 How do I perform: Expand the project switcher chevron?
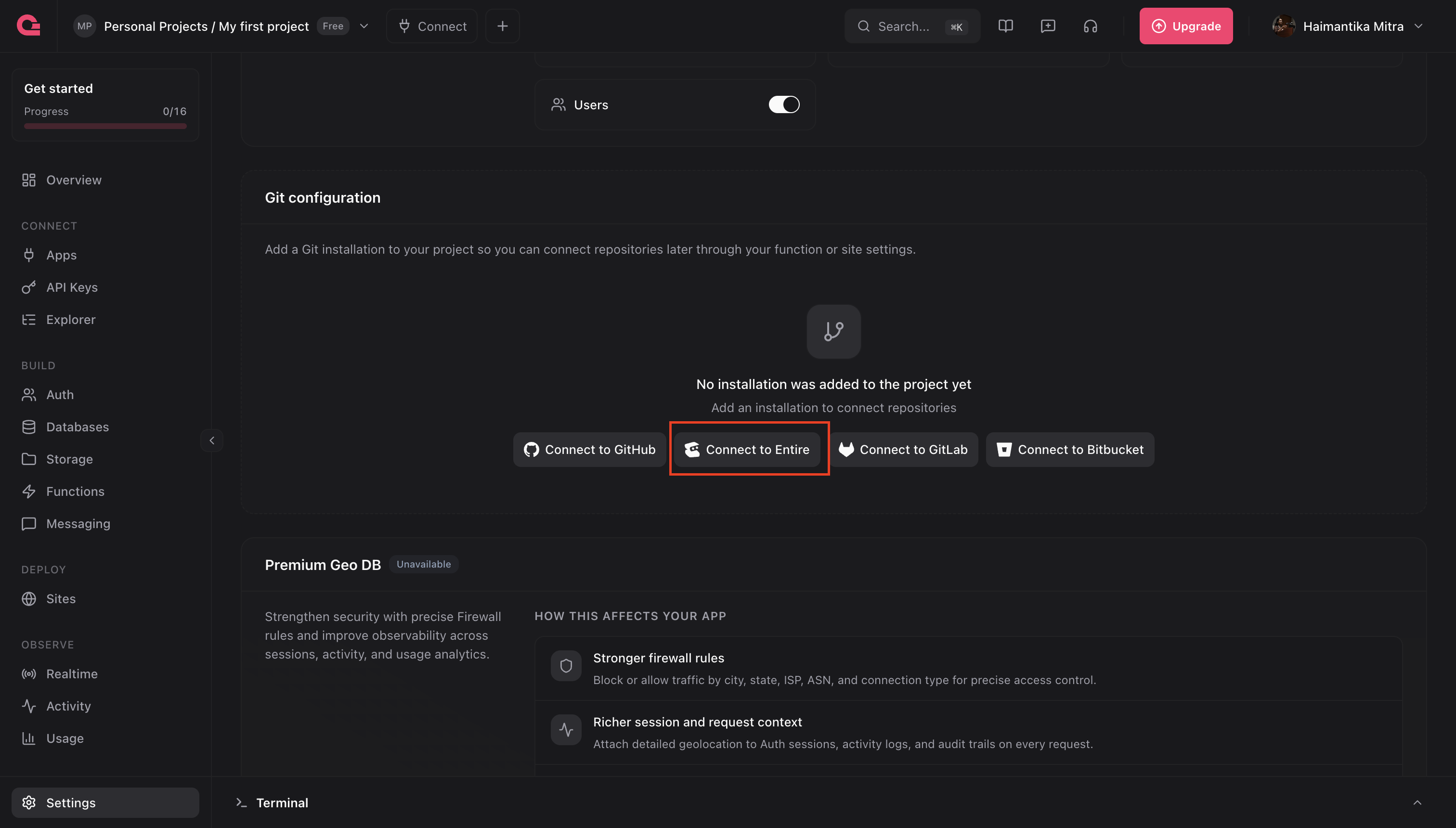point(364,26)
